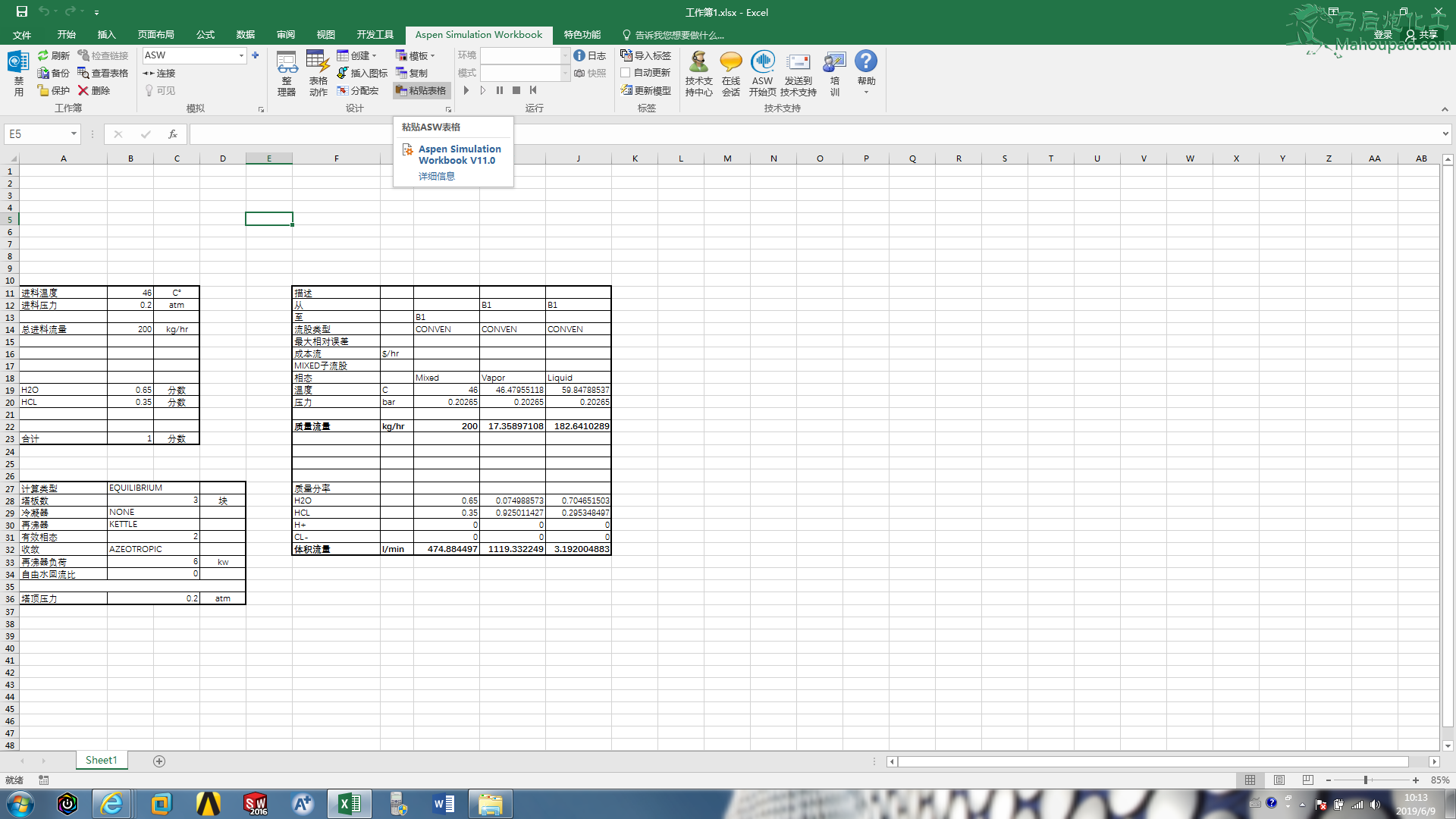The width and height of the screenshot is (1456, 819).
Task: Switch to page layout view
Action: coord(1279,780)
